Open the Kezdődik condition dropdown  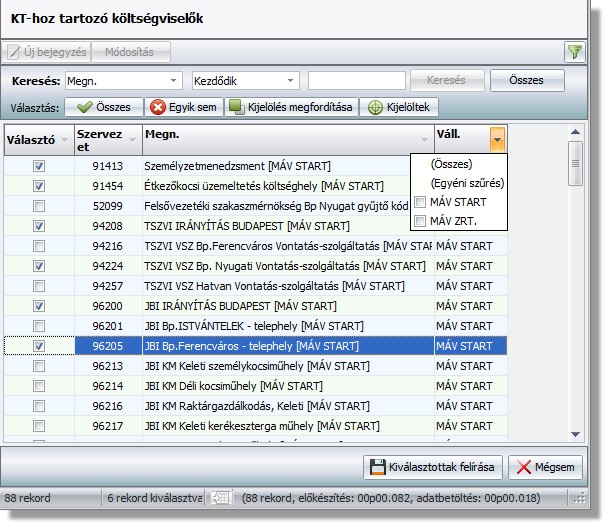(290, 81)
